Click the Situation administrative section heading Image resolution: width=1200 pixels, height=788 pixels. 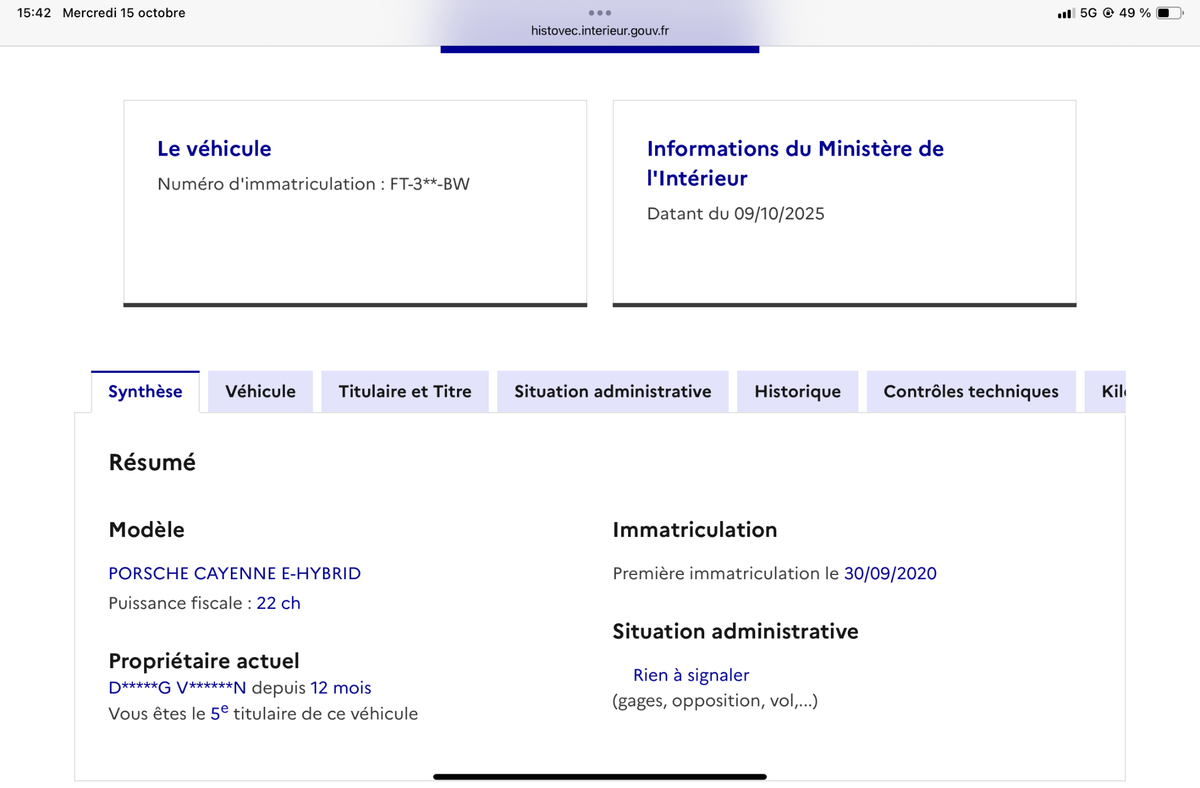click(735, 631)
